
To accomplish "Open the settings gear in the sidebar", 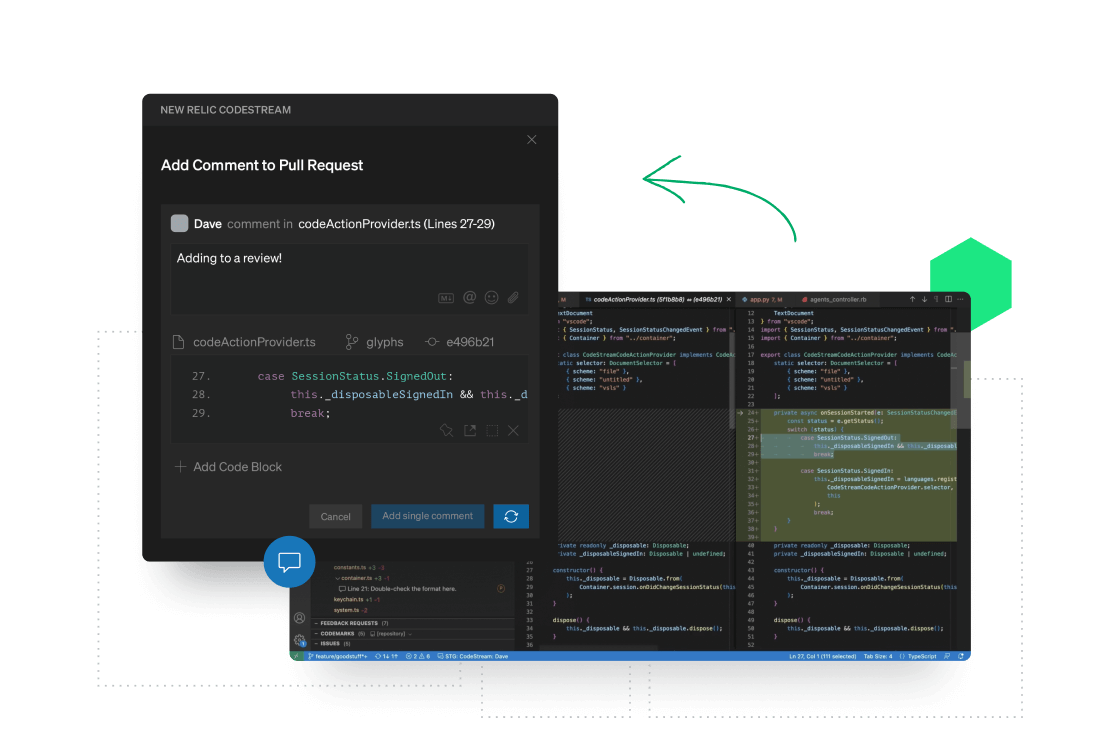I will click(298, 638).
